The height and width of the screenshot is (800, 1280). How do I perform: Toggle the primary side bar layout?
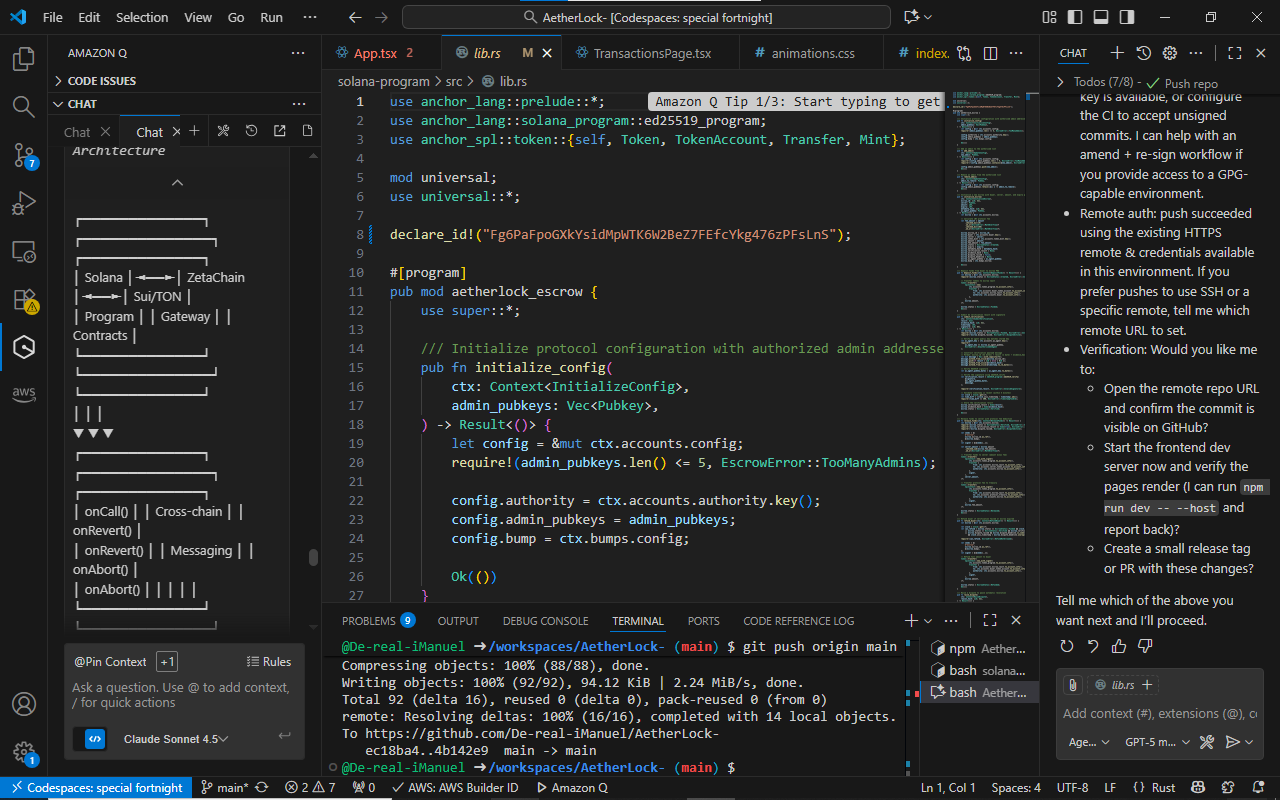1075,17
